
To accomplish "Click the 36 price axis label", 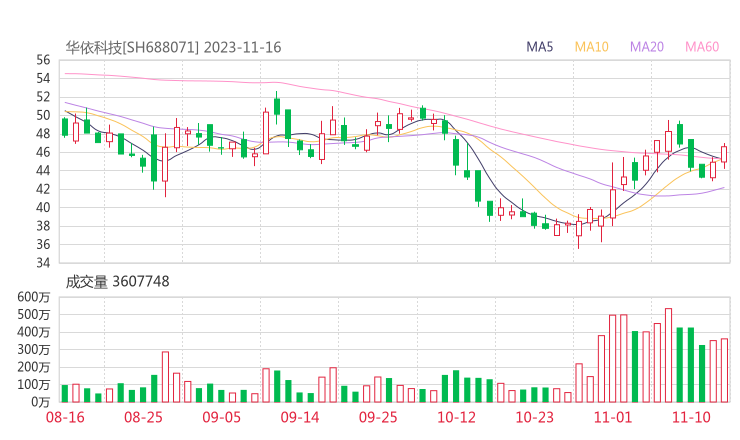I will 43,244.
